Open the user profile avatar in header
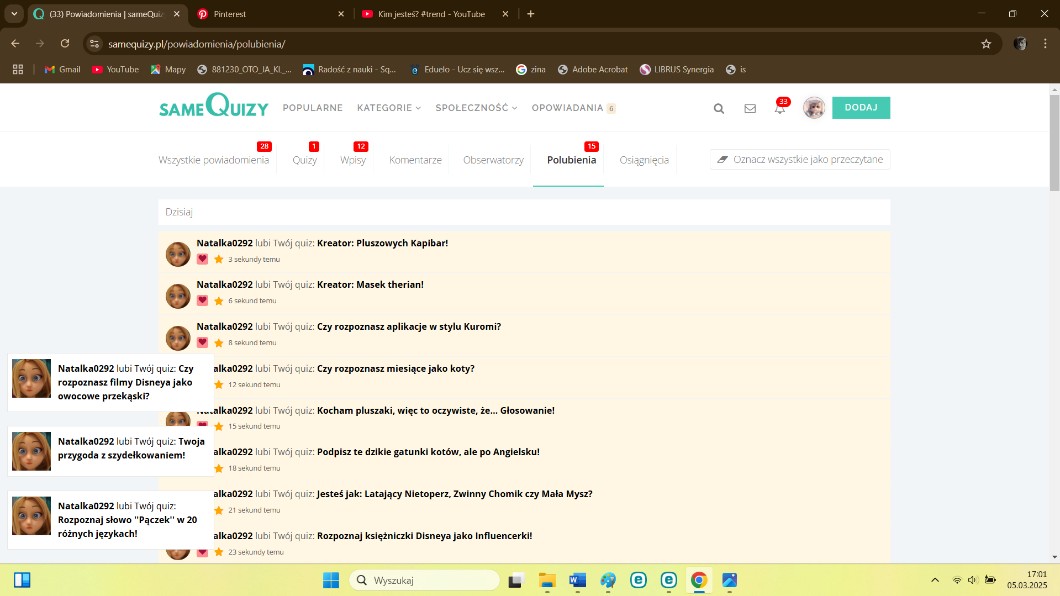The height and width of the screenshot is (596, 1060). 814,108
